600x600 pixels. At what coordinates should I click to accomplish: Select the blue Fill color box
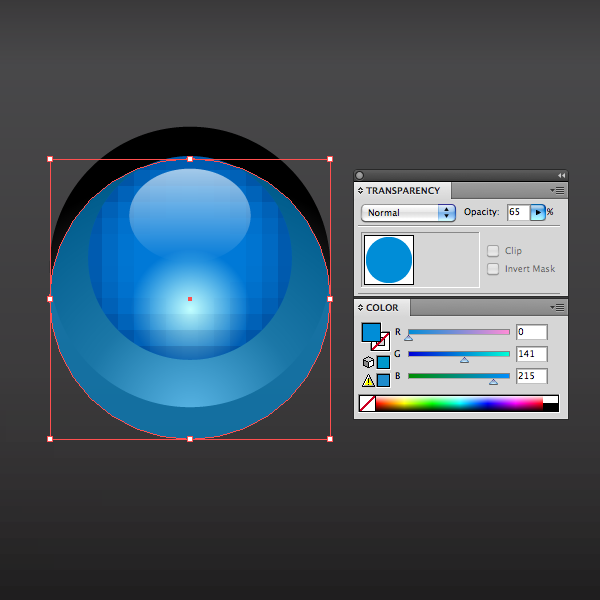point(371,332)
